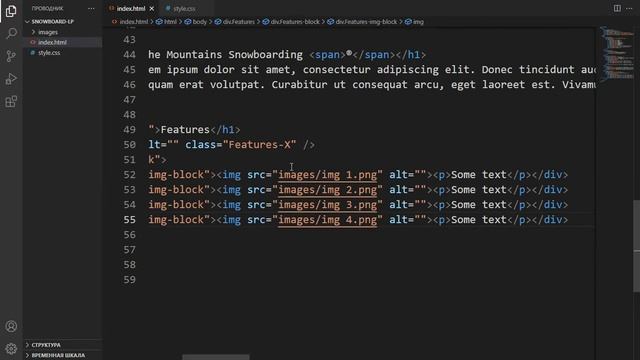Viewport: 640px width, 360px height.
Task: Click the "Features-X" class value
Action: coord(260,145)
